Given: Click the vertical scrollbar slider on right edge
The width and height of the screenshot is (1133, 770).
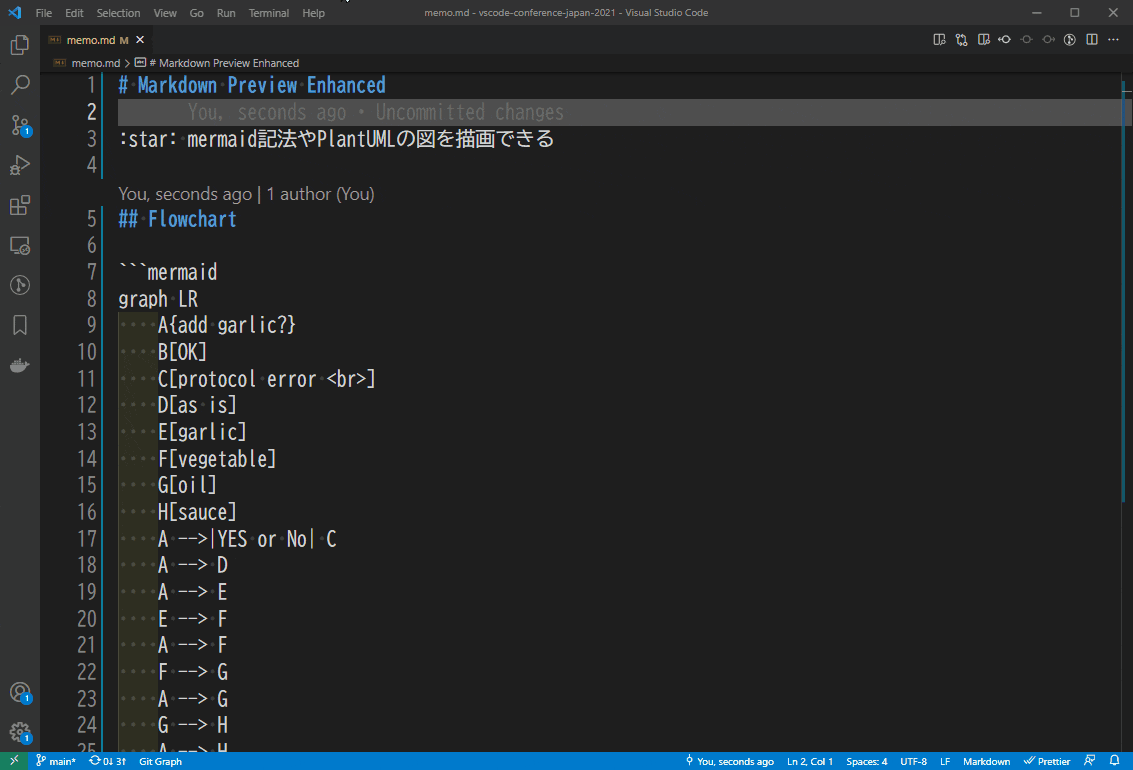Looking at the screenshot, I should click(x=1126, y=292).
